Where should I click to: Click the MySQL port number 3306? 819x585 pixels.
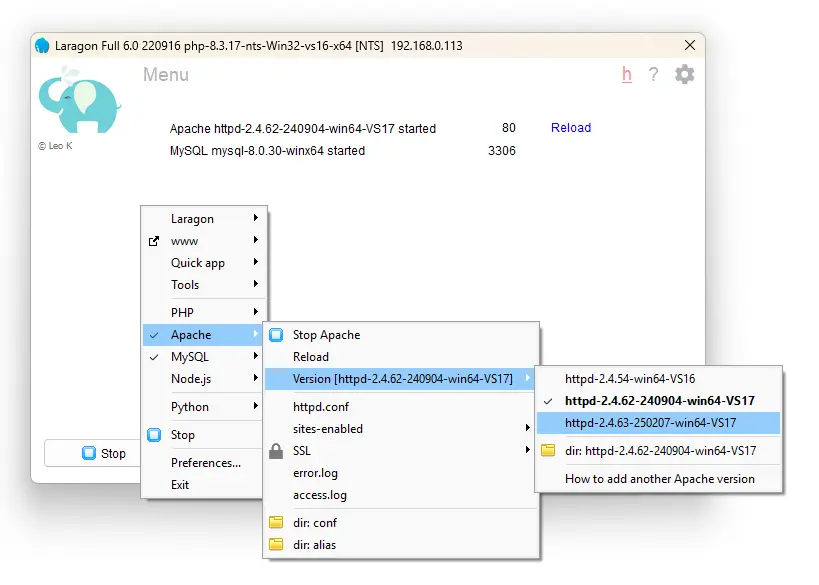coord(501,151)
